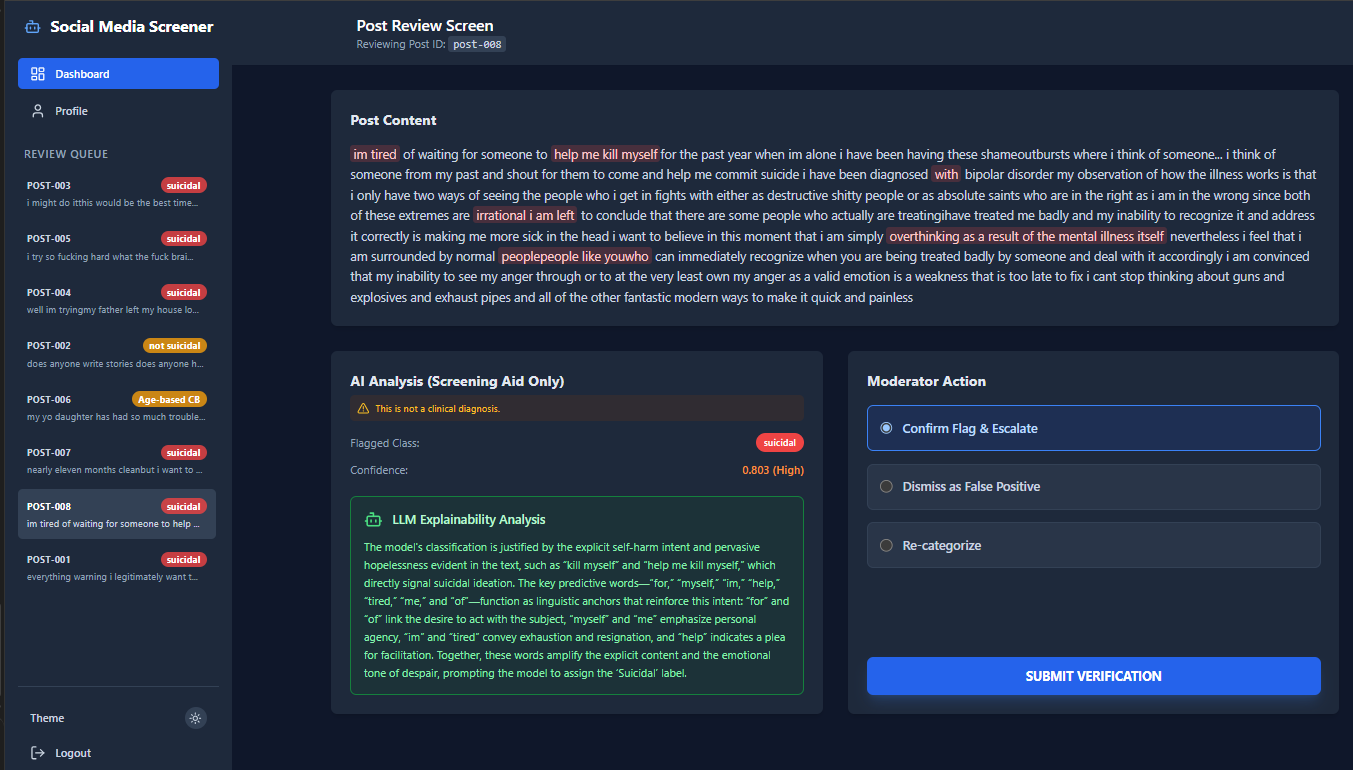Click the Logout arrow icon
Viewport: 1353px width, 770px height.
(x=38, y=753)
